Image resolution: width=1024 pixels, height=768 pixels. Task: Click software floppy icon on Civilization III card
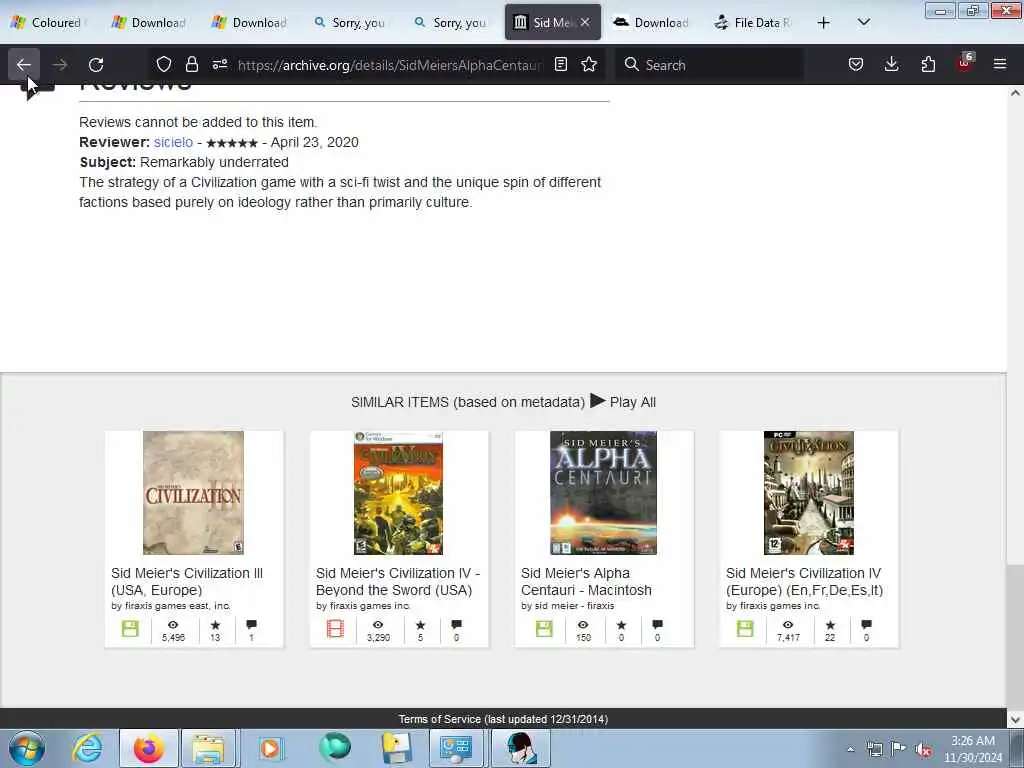[131, 629]
